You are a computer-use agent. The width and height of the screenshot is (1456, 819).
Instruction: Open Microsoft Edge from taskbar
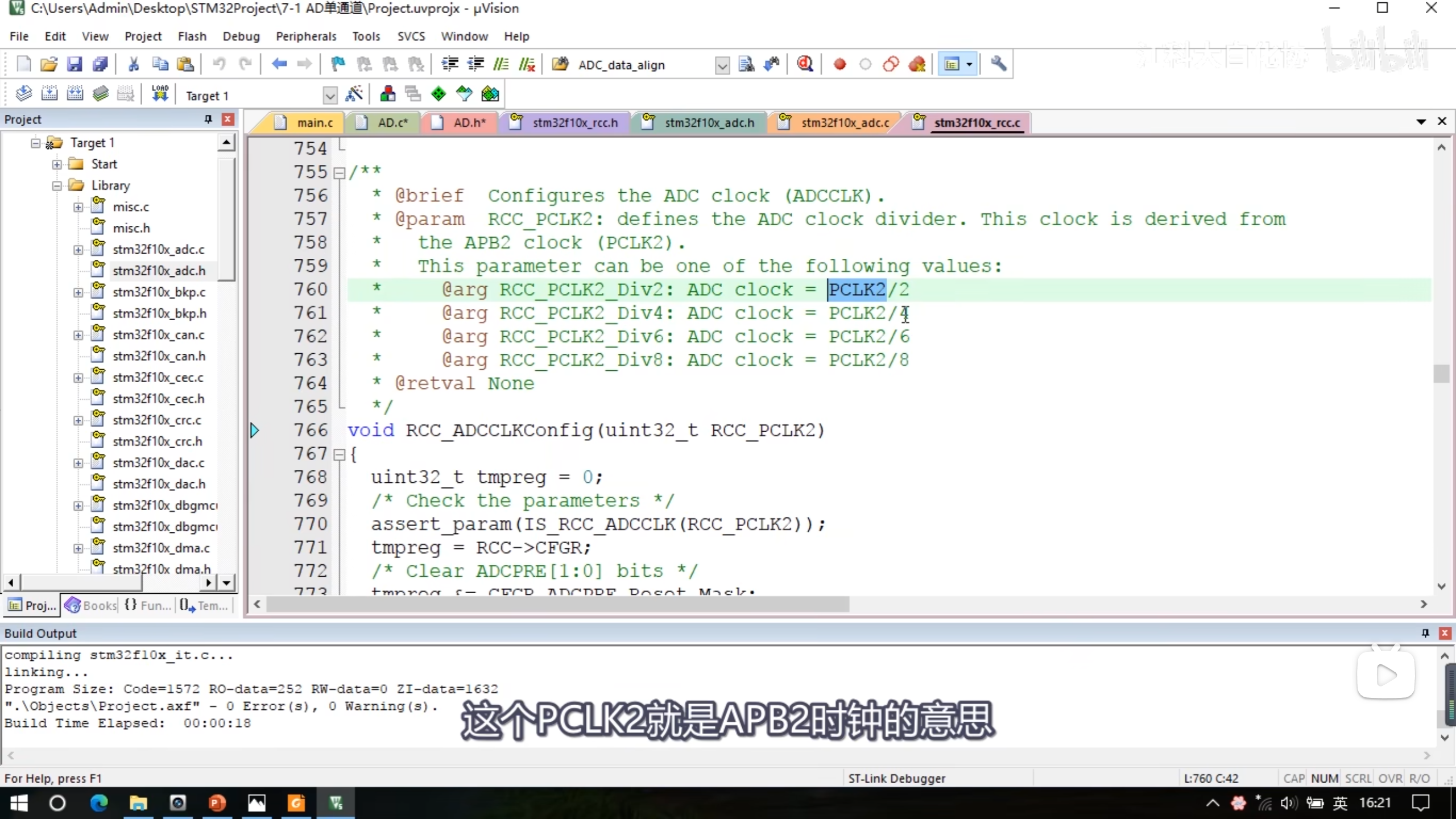(99, 803)
